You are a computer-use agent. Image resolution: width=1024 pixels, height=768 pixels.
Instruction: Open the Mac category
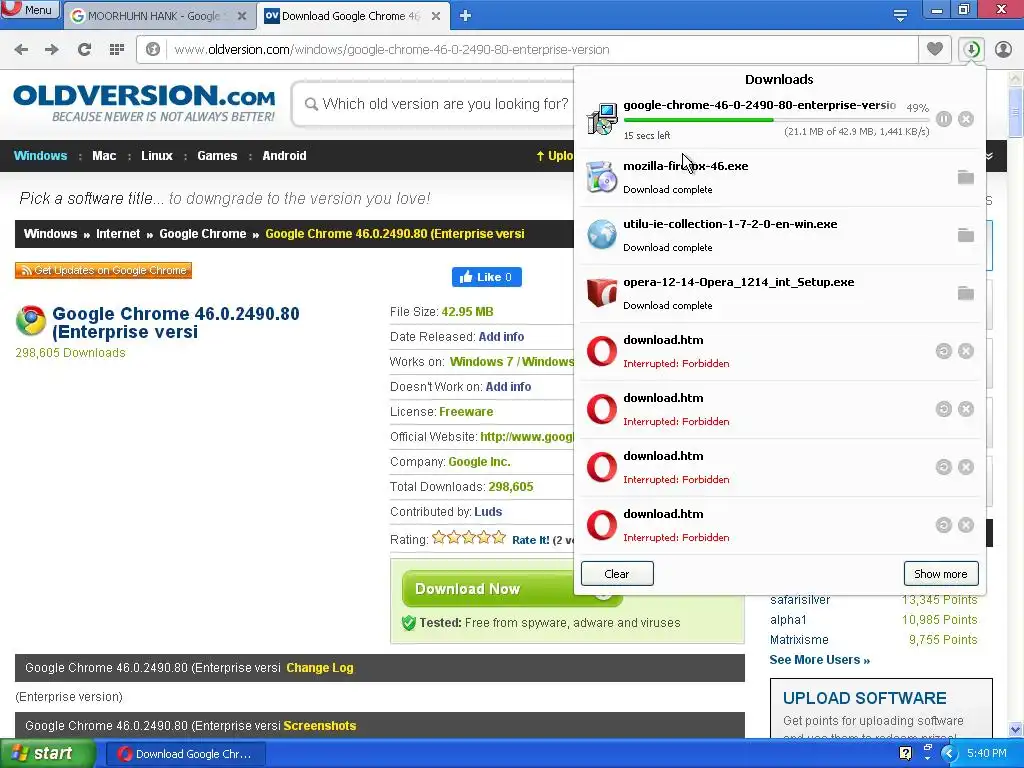(104, 156)
